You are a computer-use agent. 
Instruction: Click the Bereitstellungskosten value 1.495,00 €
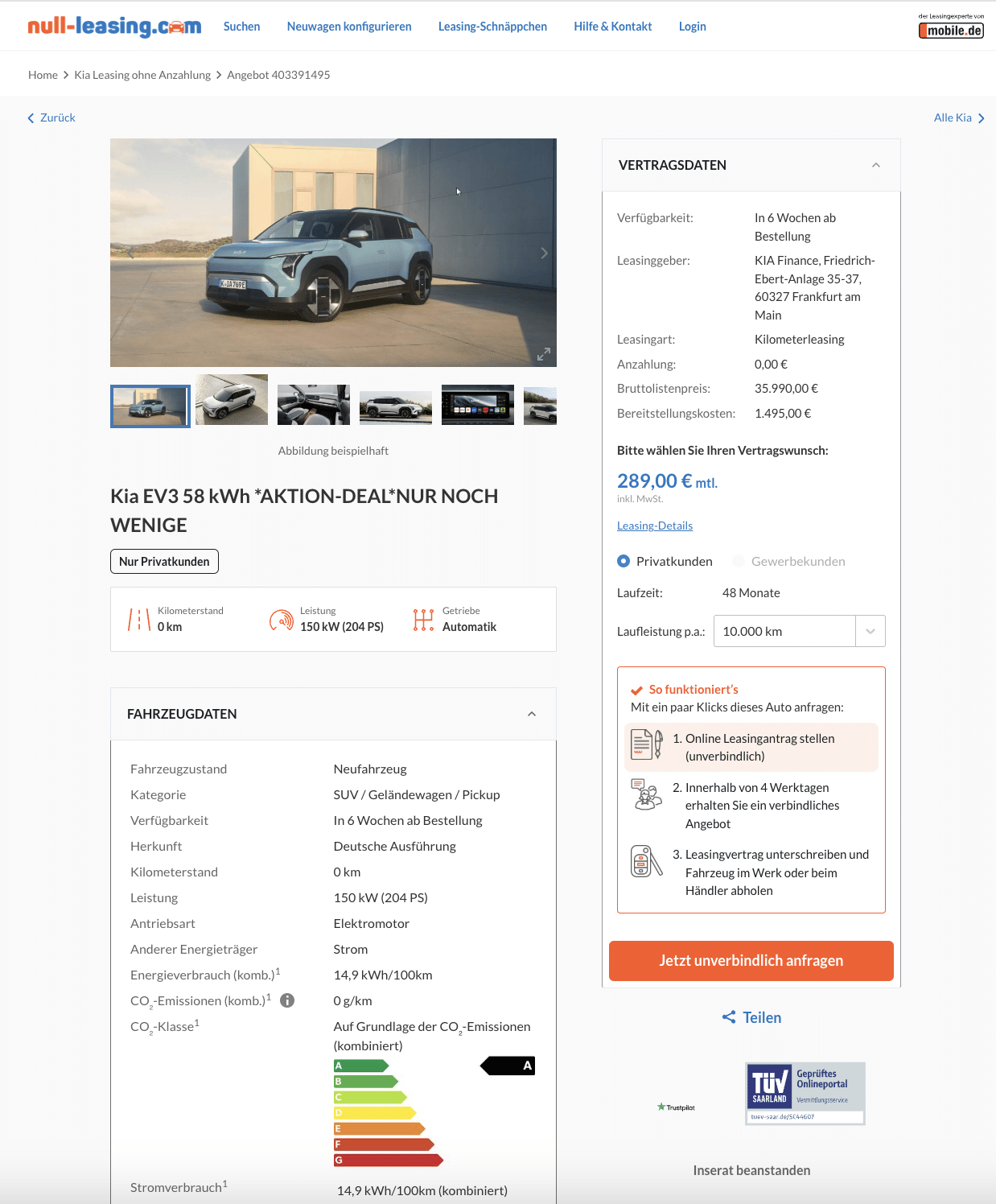783,414
